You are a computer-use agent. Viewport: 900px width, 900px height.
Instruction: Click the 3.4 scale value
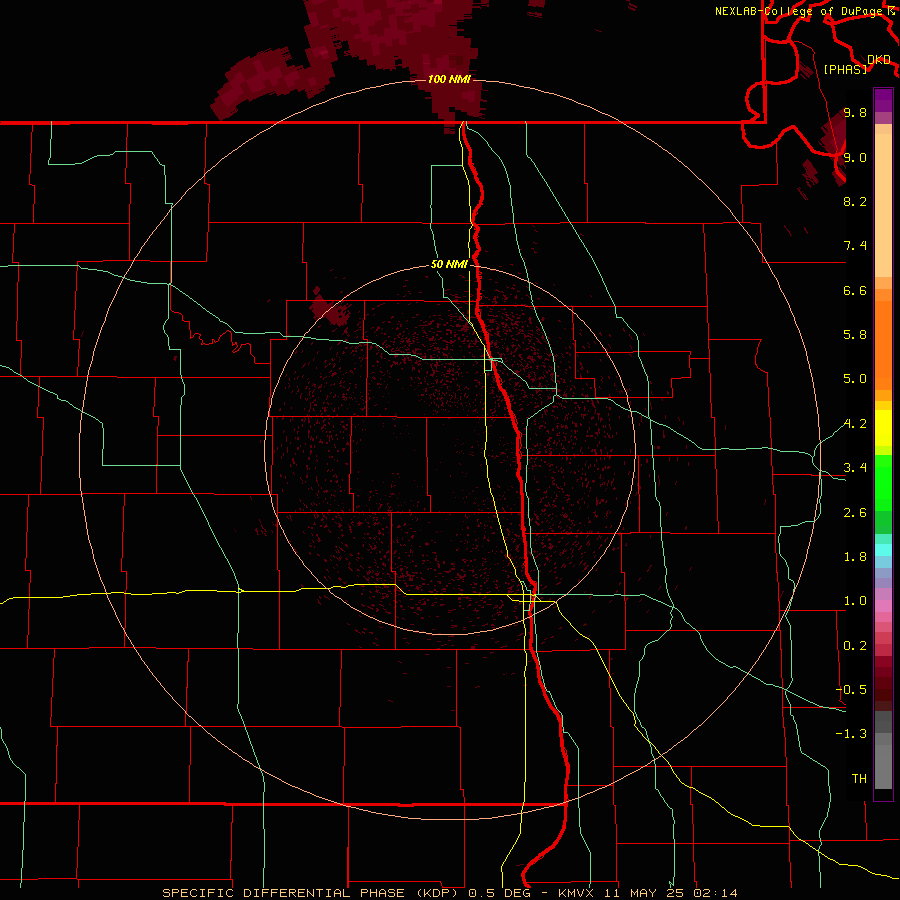pos(855,468)
